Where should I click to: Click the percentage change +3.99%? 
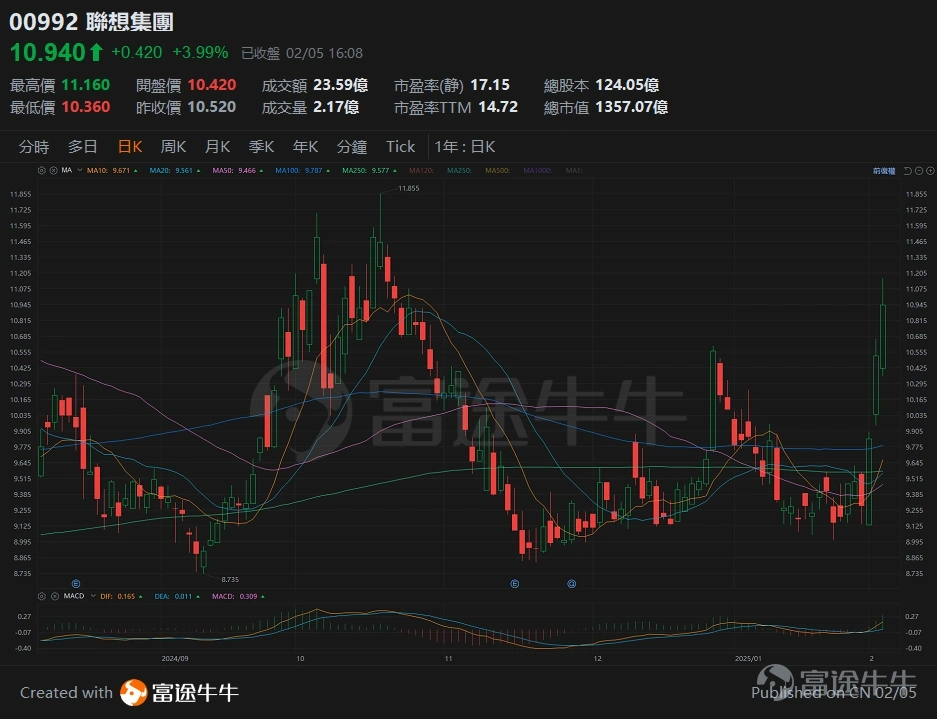tap(200, 53)
